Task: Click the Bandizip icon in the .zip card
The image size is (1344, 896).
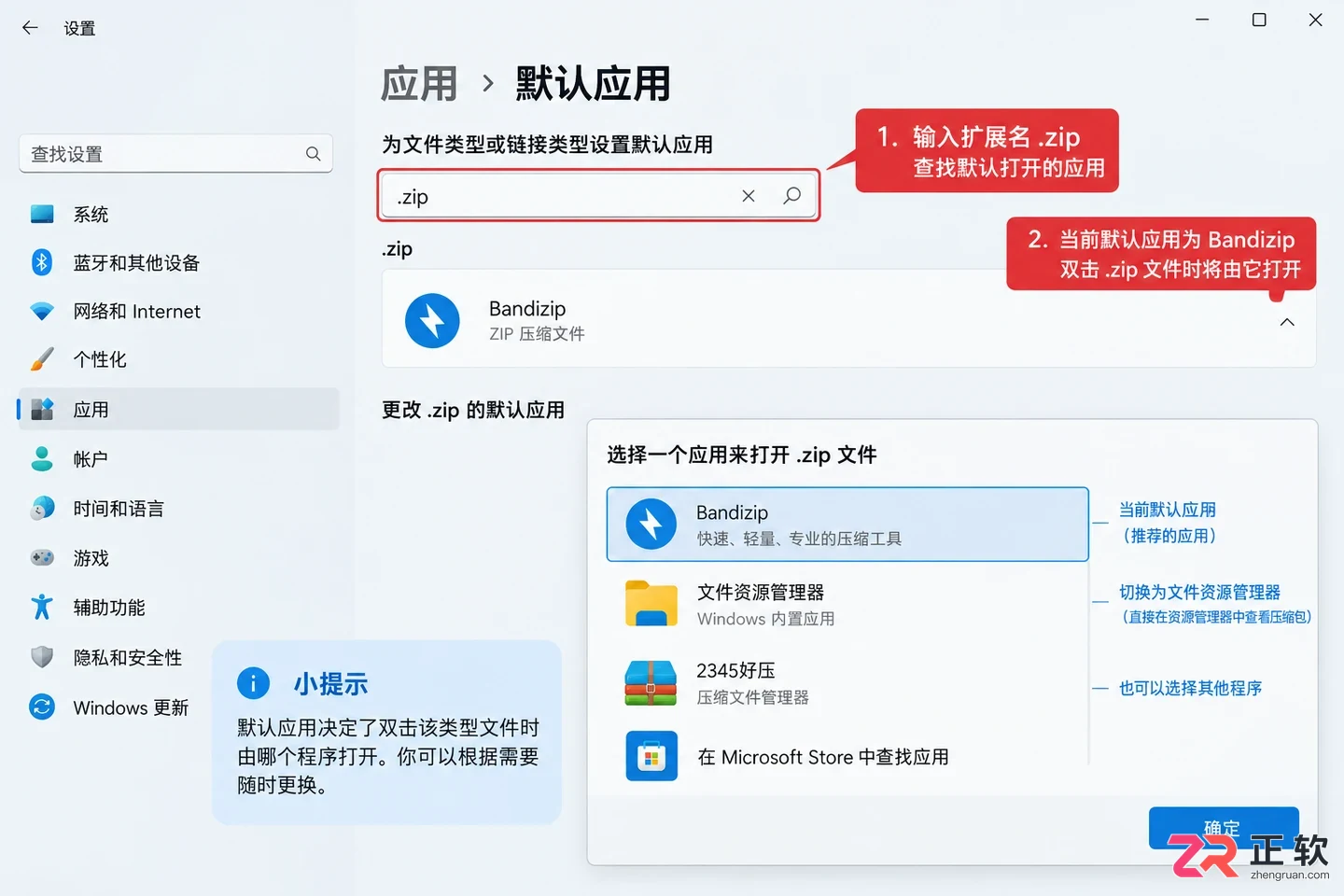Action: click(x=432, y=320)
